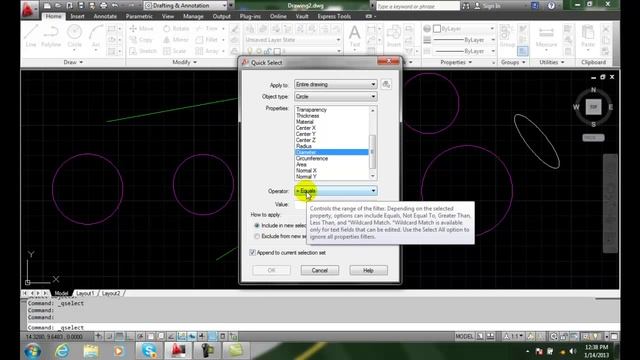
Task: Click the search binoculars icon
Action: (x=466, y=6)
